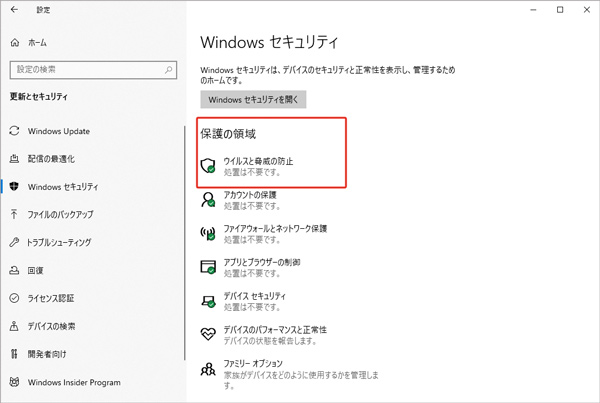Click the ライセンス認証 checkmark circle icon
Viewport: 600px width, 403px height.
[x=14, y=298]
